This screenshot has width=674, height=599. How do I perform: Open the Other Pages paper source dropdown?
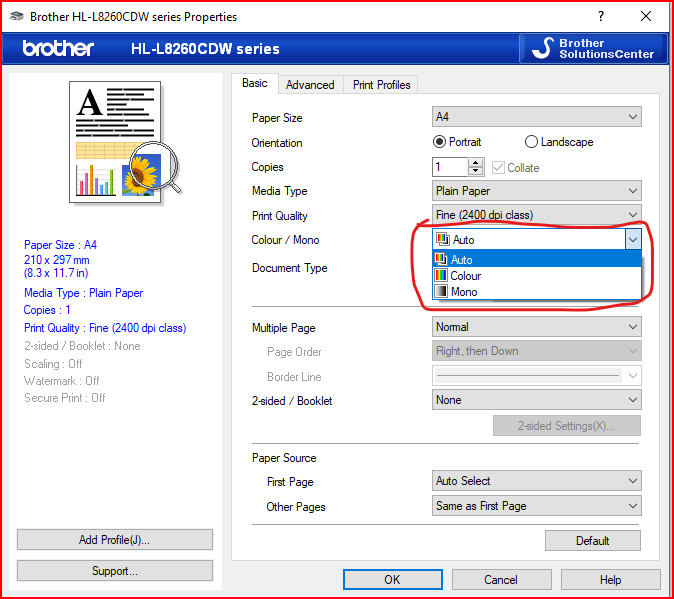pos(536,506)
